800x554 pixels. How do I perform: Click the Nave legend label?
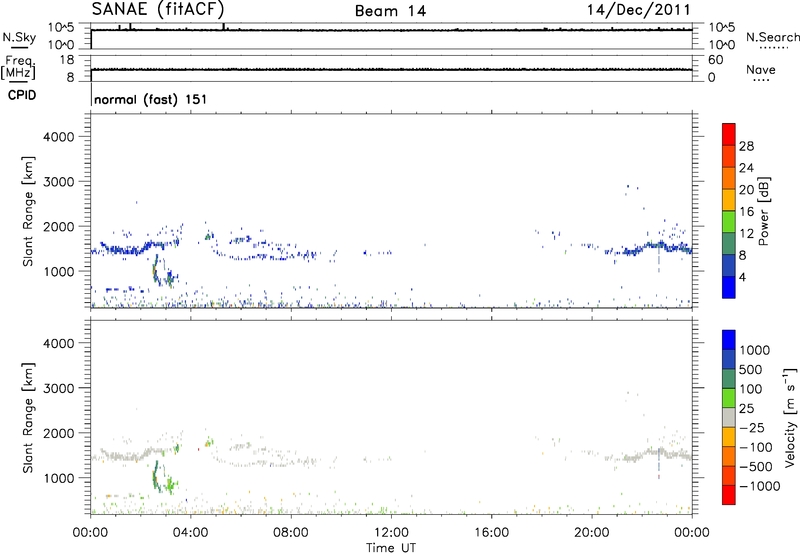point(761,69)
